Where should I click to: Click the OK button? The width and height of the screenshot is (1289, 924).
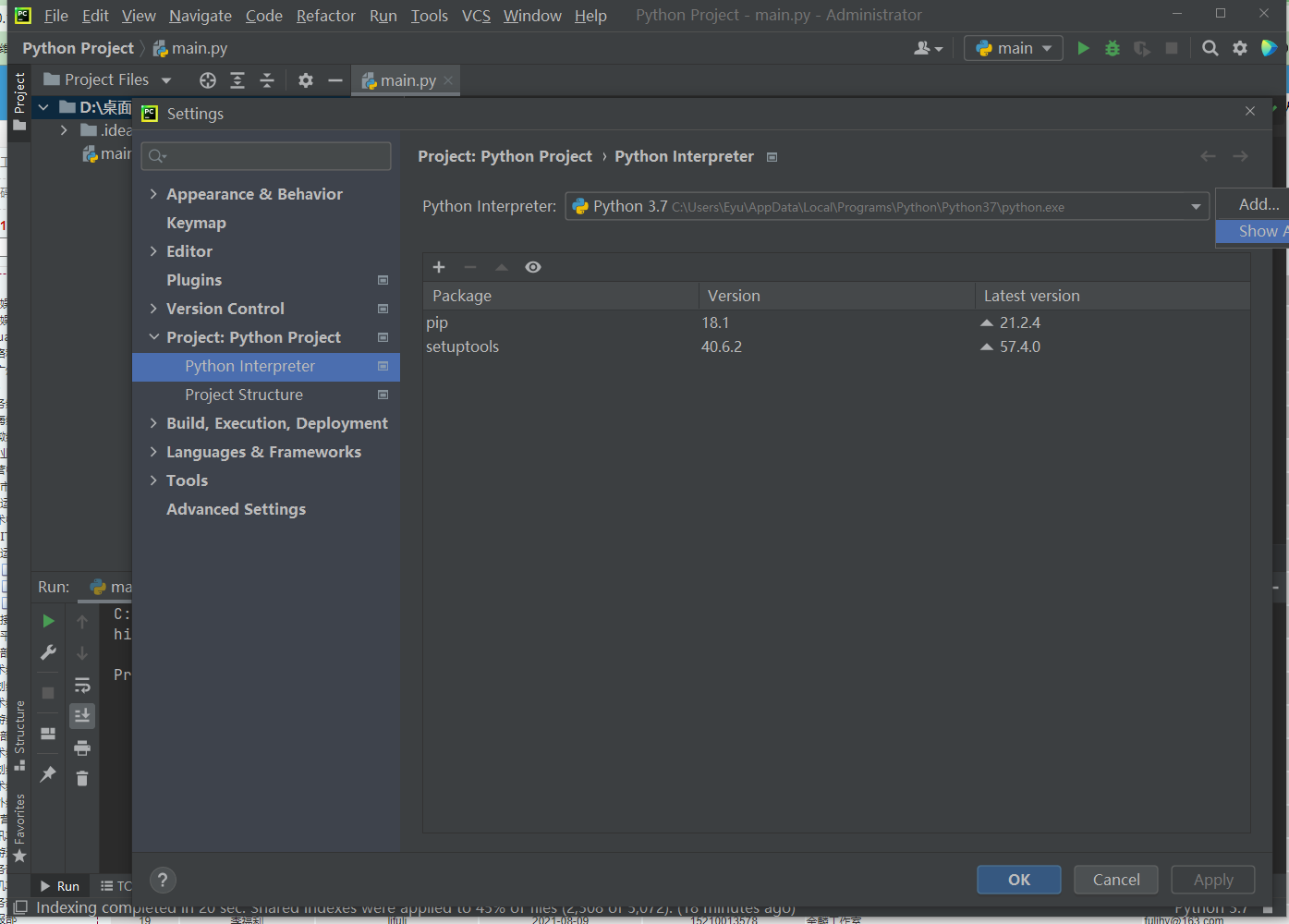1019,880
